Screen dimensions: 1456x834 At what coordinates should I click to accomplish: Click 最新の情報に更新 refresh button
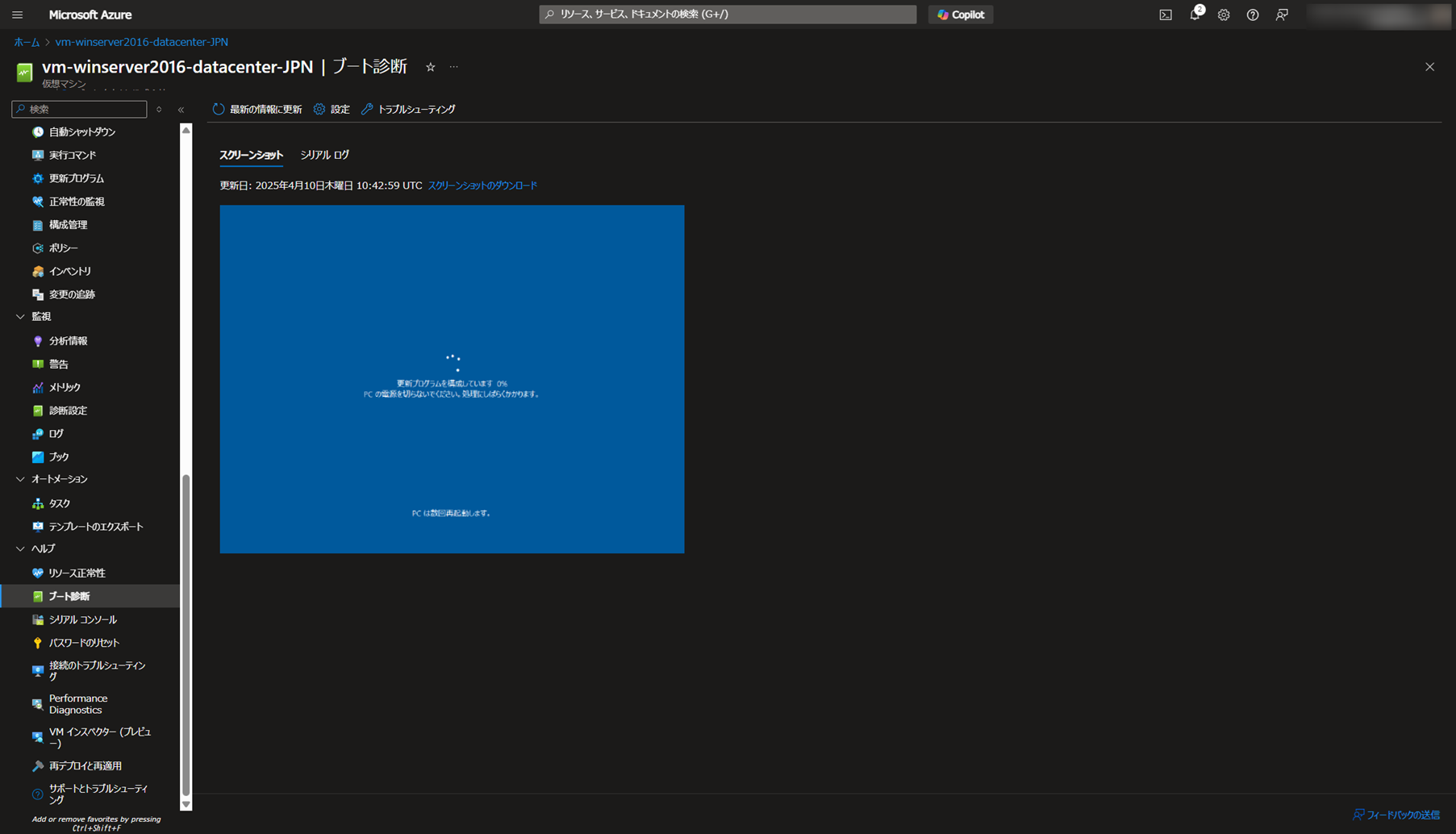(x=257, y=109)
